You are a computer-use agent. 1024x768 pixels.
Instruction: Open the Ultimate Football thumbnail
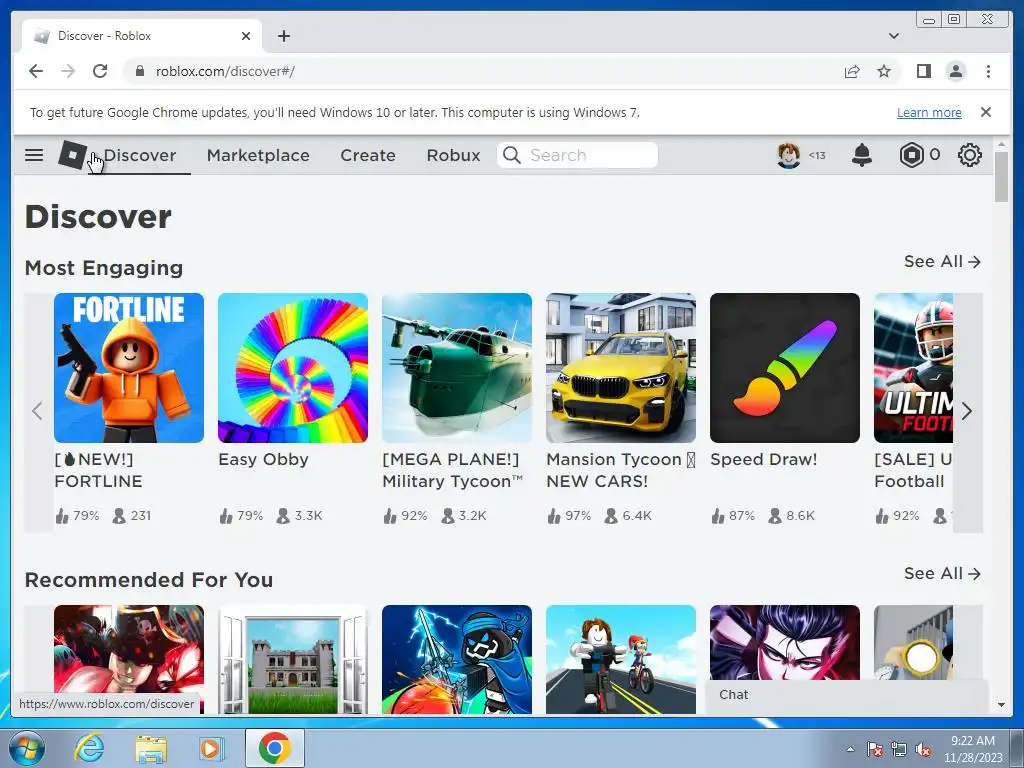click(913, 368)
